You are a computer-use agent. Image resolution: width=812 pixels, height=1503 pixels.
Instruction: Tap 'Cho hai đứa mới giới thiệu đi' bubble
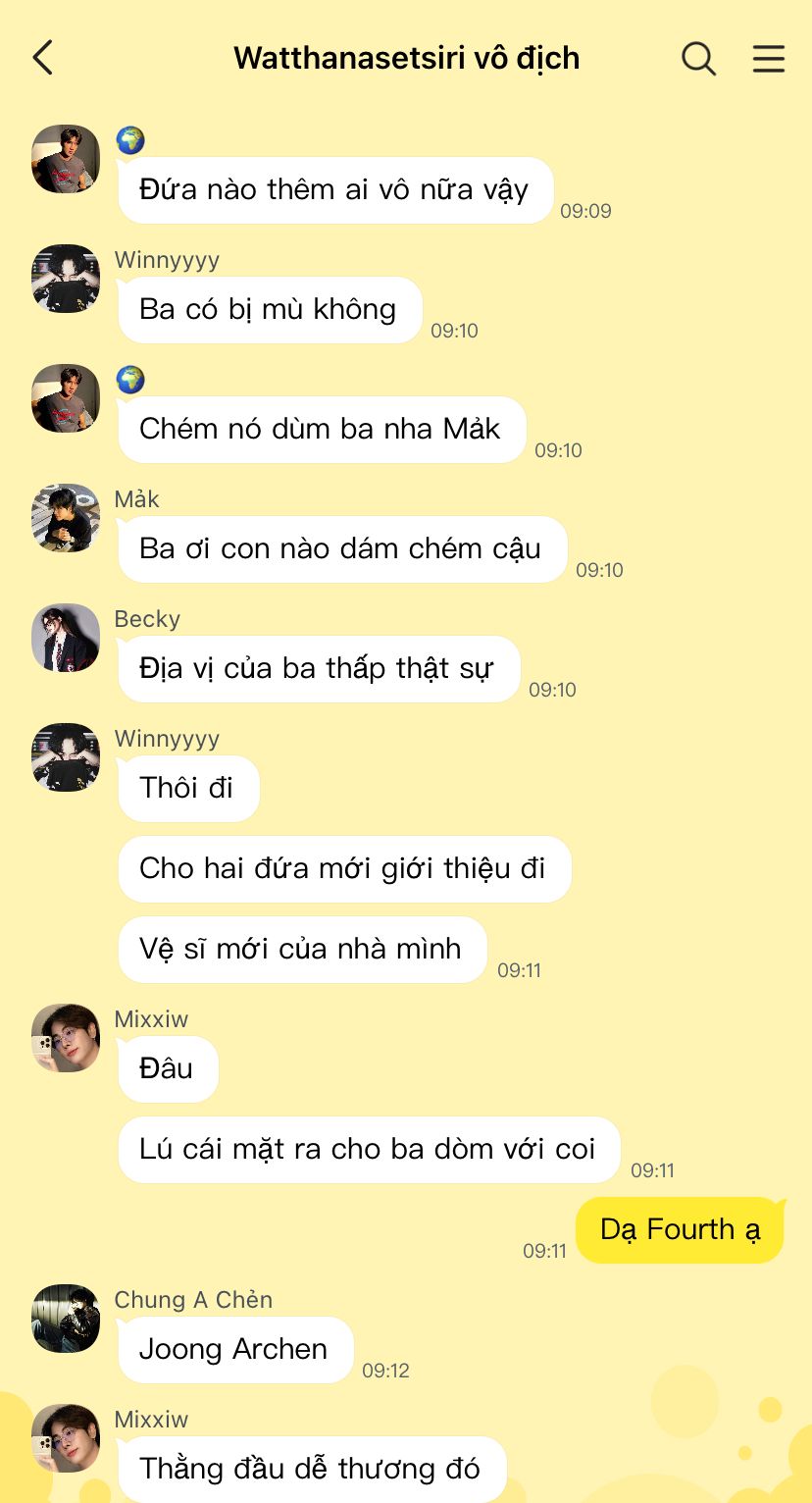click(344, 869)
